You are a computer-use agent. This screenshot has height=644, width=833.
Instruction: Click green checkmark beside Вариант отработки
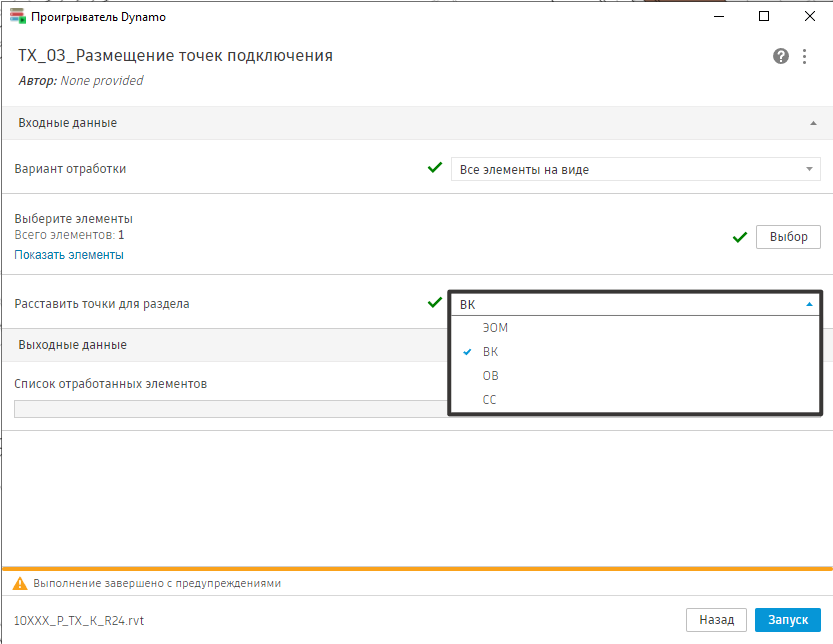[x=434, y=168]
